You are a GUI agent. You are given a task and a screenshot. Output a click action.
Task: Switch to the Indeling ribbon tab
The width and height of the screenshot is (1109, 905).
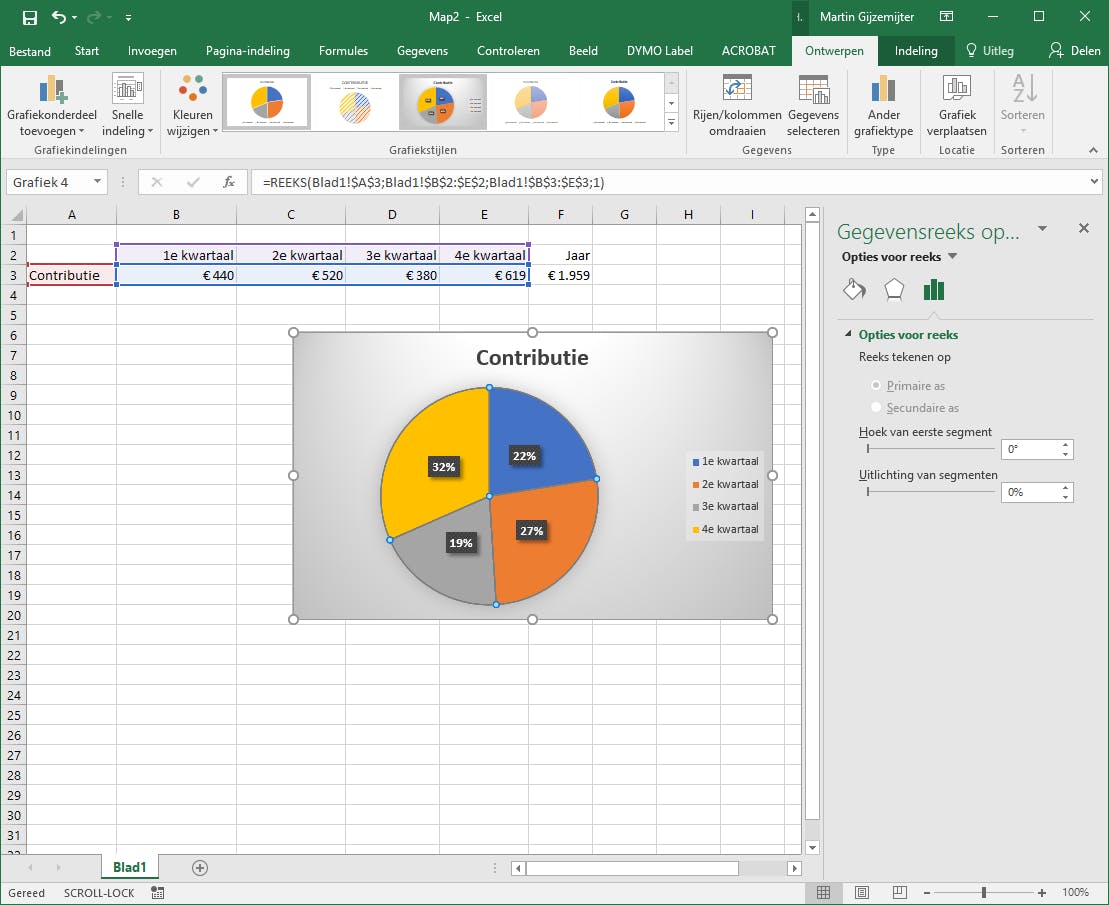point(916,51)
